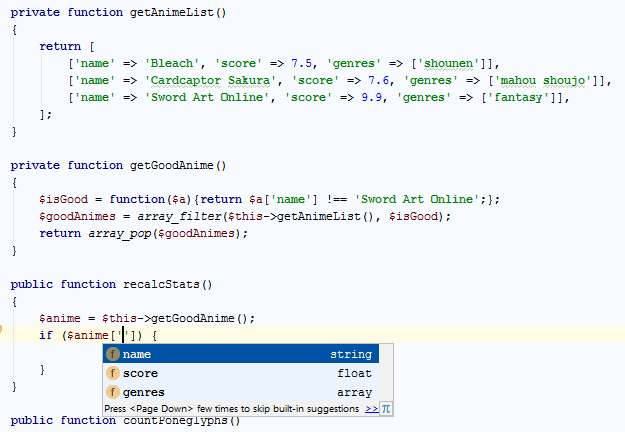Image resolution: width=625 pixels, height=432 pixels.
Task: Click the field icon beside 'name'
Action: tap(113, 354)
